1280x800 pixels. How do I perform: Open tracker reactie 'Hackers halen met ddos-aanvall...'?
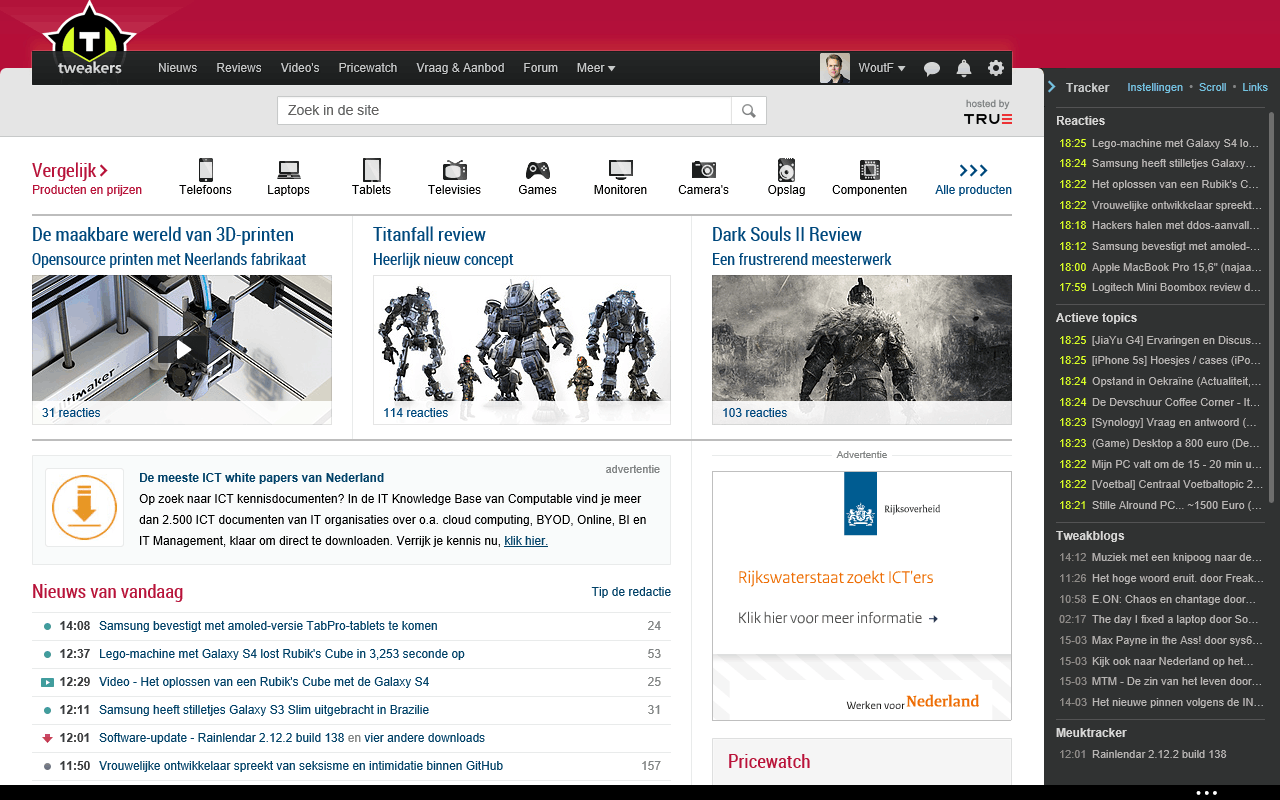click(1175, 225)
